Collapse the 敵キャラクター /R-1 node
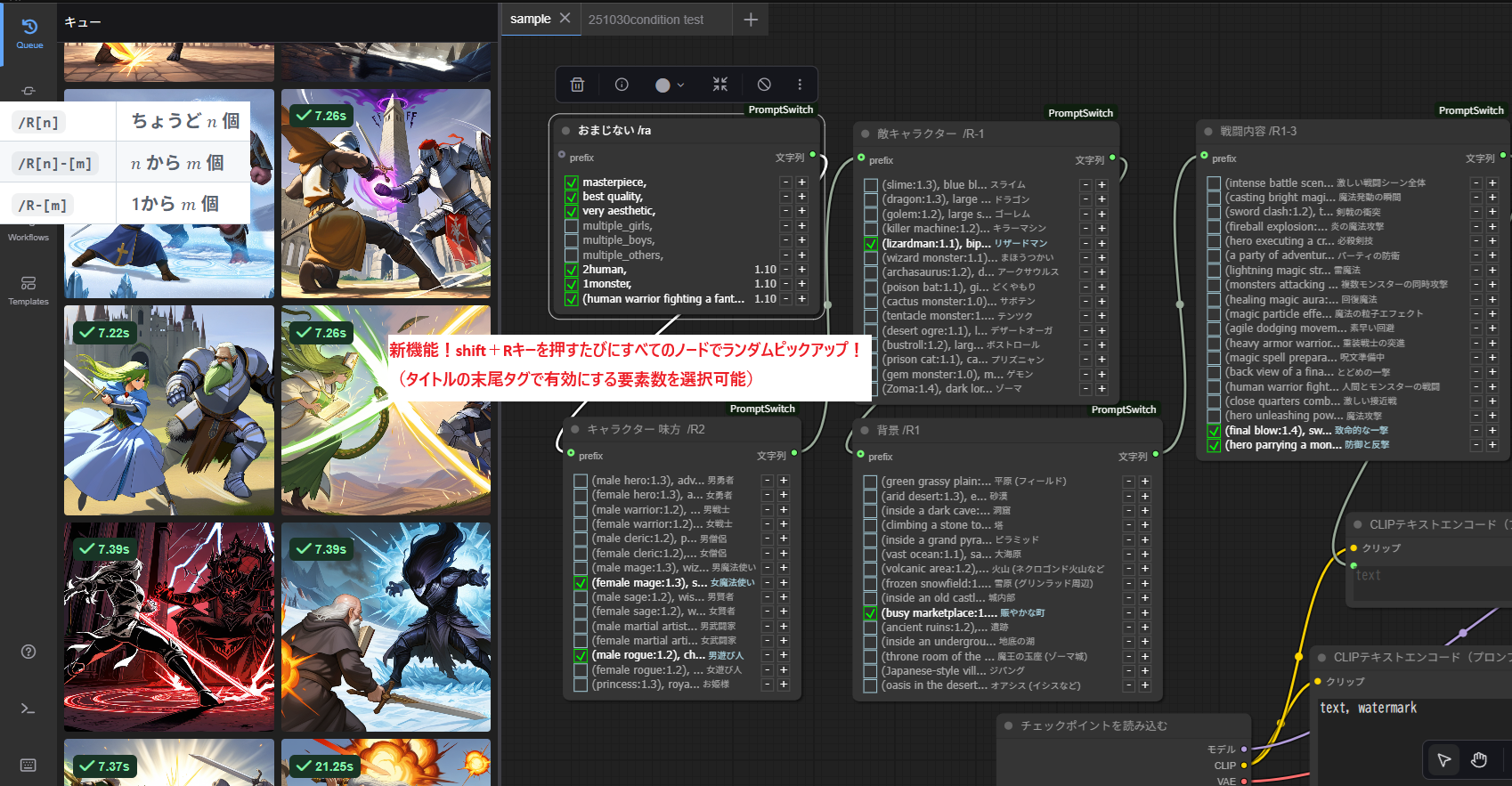 (865, 134)
